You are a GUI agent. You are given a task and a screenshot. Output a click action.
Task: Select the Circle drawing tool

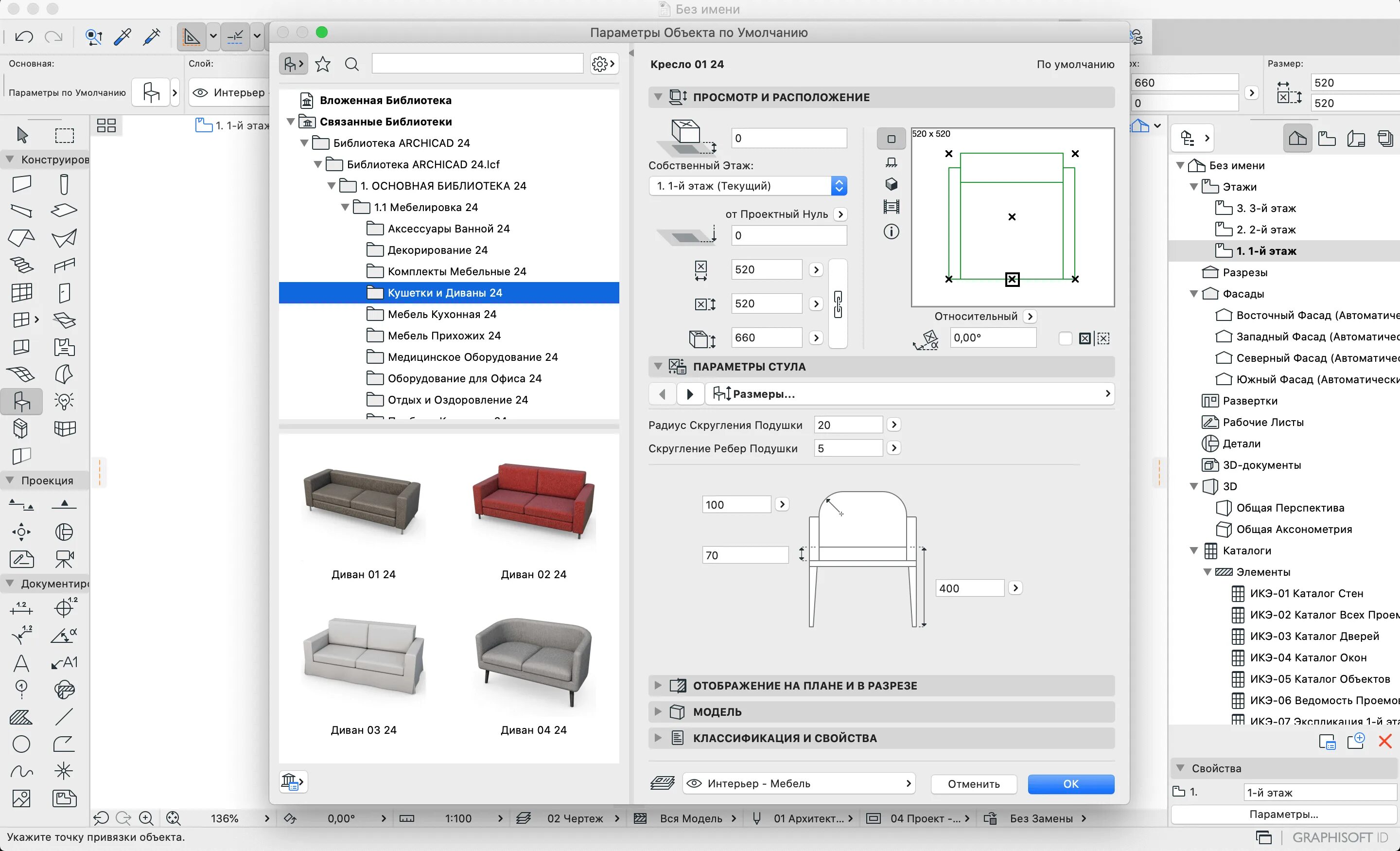coord(21,744)
